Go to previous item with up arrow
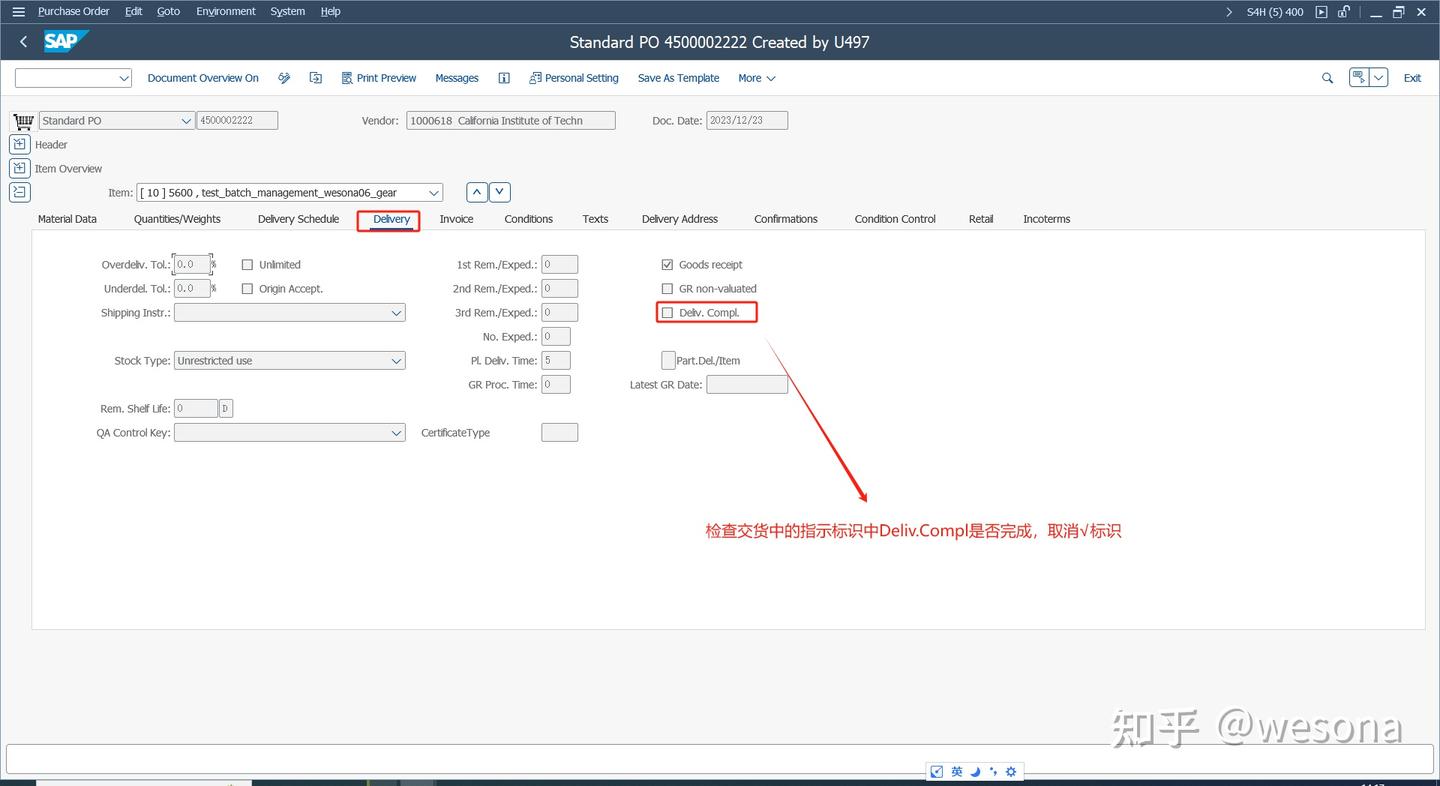 pos(477,192)
